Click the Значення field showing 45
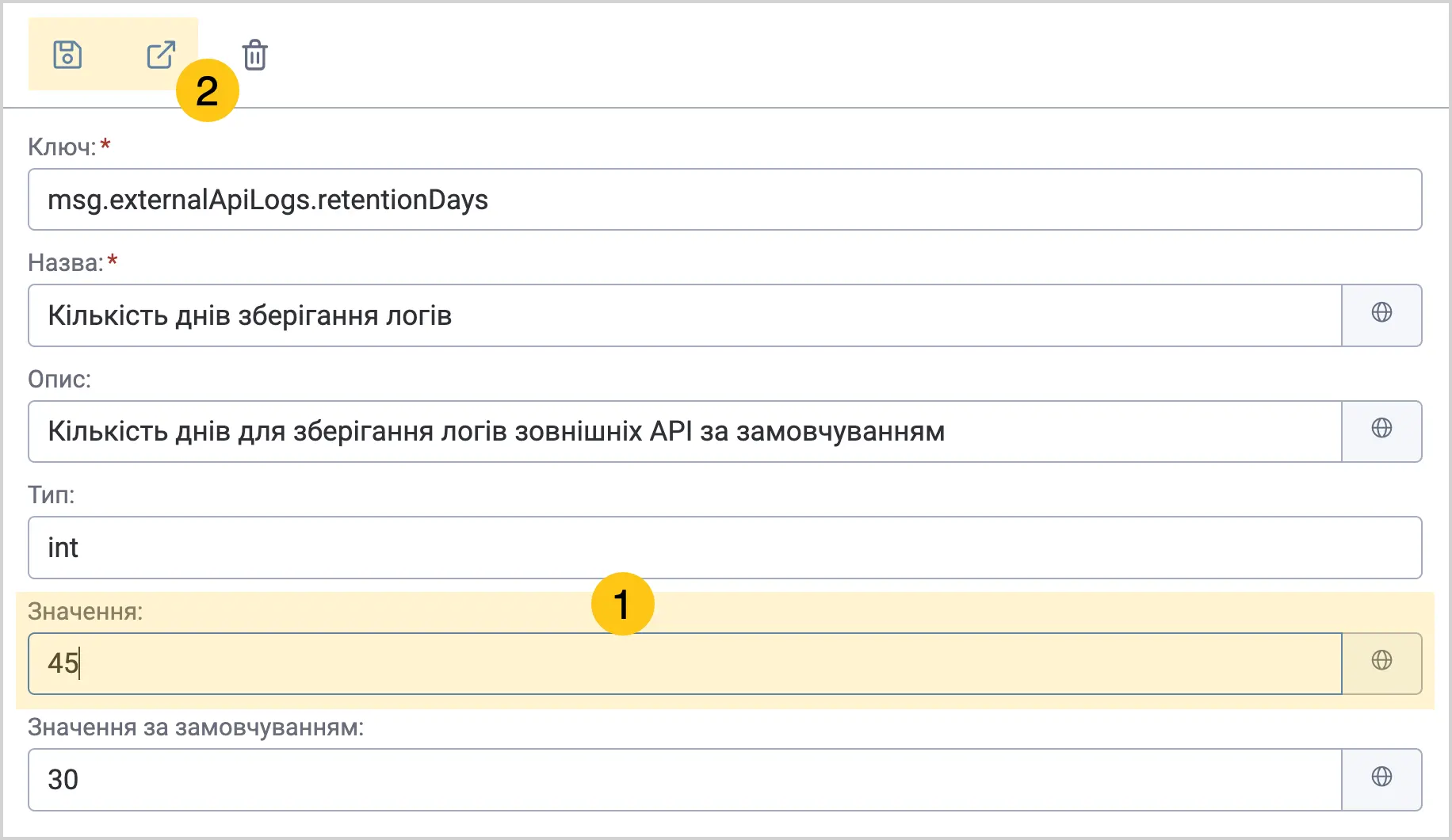 point(685,663)
